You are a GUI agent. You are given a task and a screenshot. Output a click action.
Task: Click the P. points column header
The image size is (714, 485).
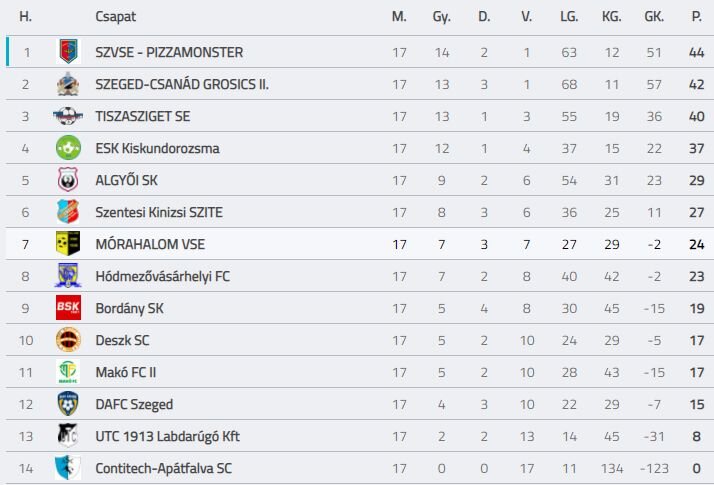coord(696,17)
